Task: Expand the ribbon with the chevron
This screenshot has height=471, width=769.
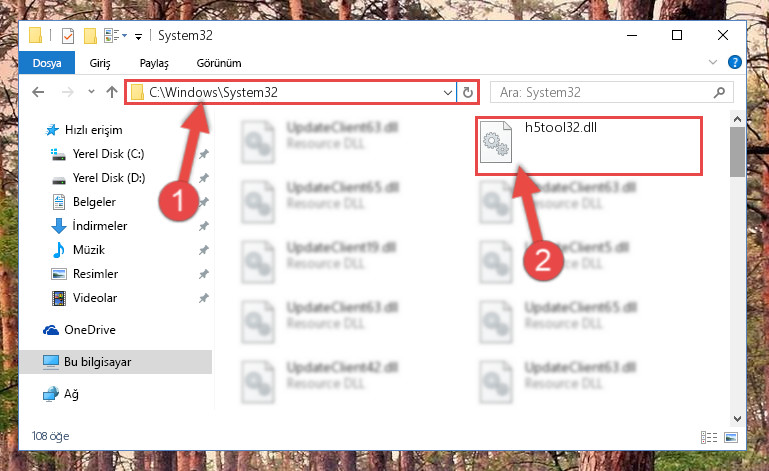Action: click(713, 62)
